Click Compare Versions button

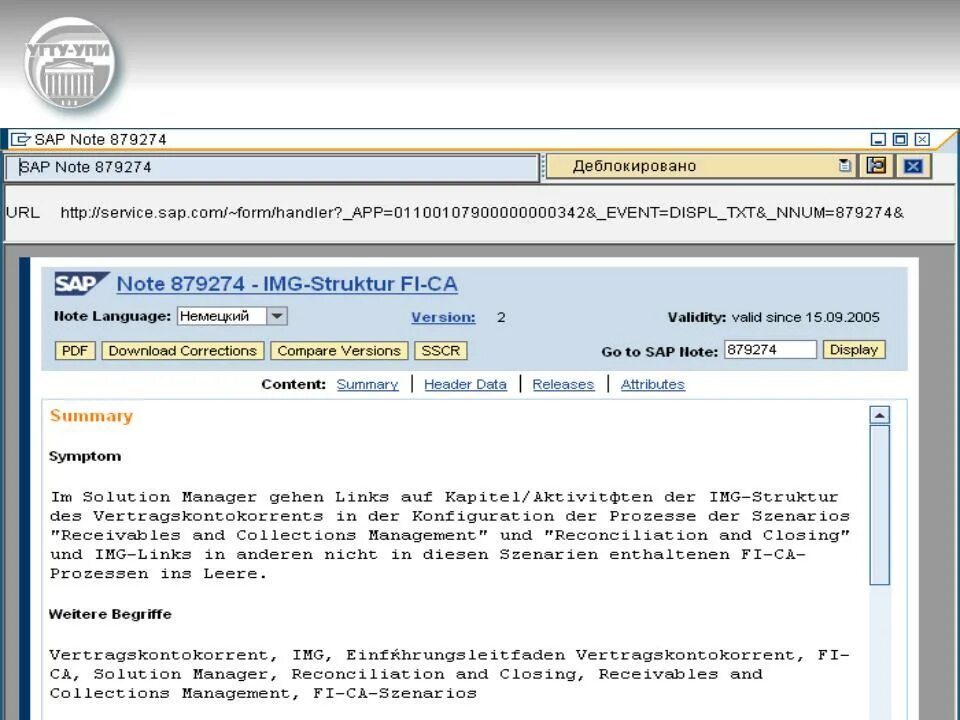[x=339, y=351]
